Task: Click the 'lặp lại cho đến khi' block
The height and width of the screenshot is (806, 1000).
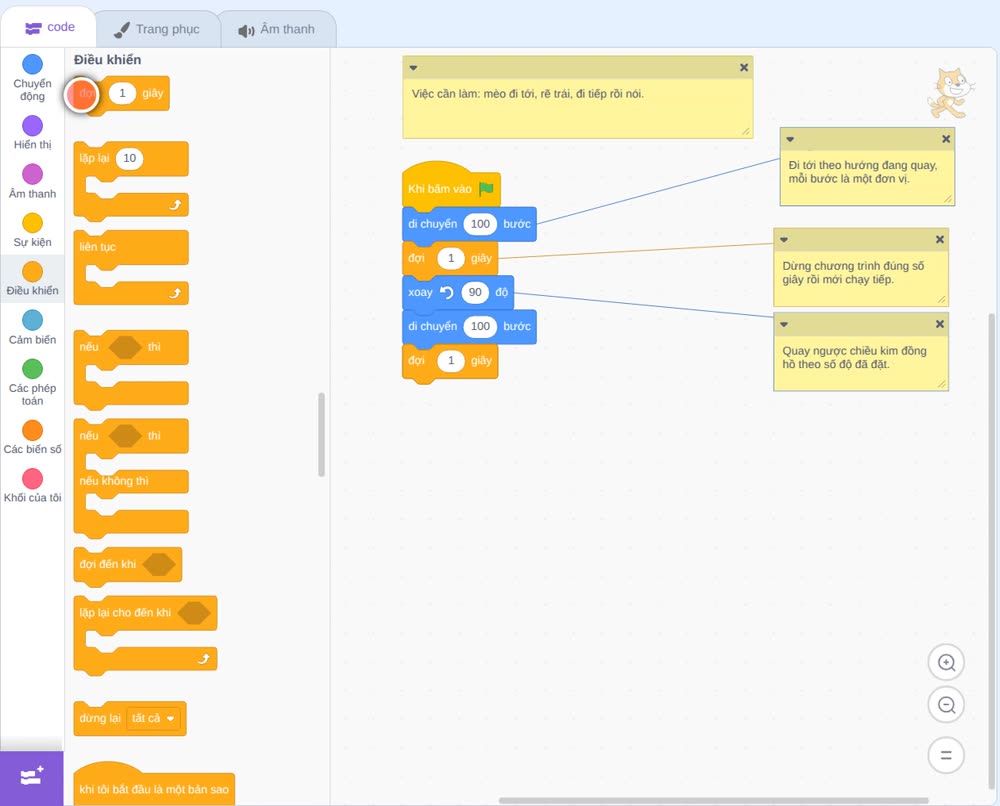Action: 145,635
